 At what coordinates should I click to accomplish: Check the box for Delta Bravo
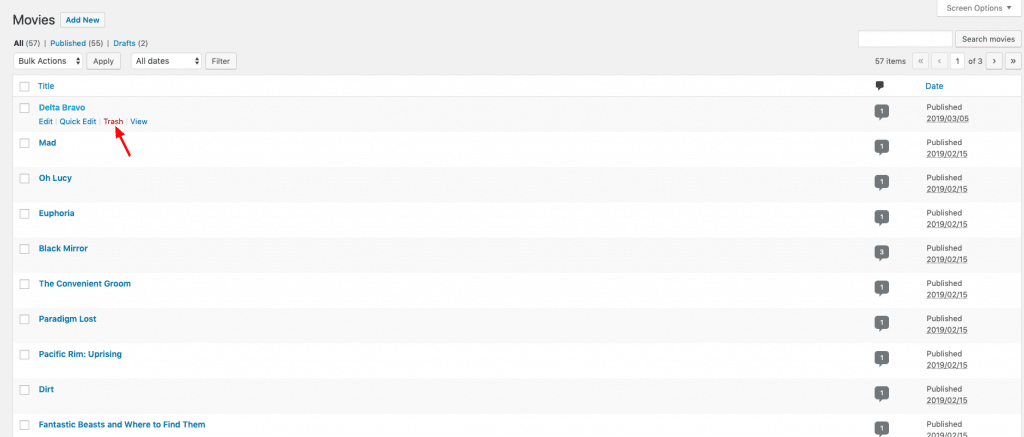coord(25,108)
